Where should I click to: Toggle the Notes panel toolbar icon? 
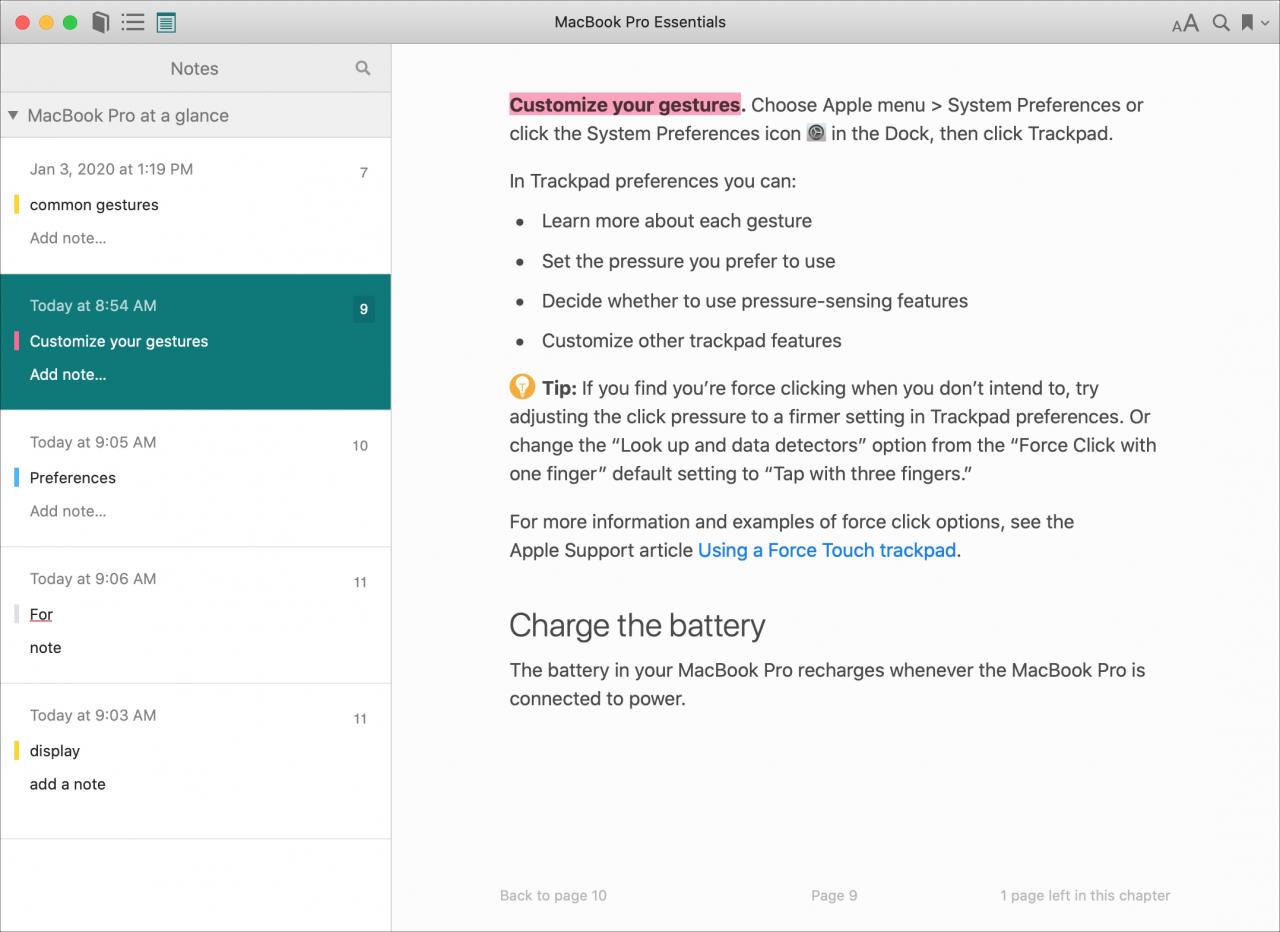coord(166,22)
